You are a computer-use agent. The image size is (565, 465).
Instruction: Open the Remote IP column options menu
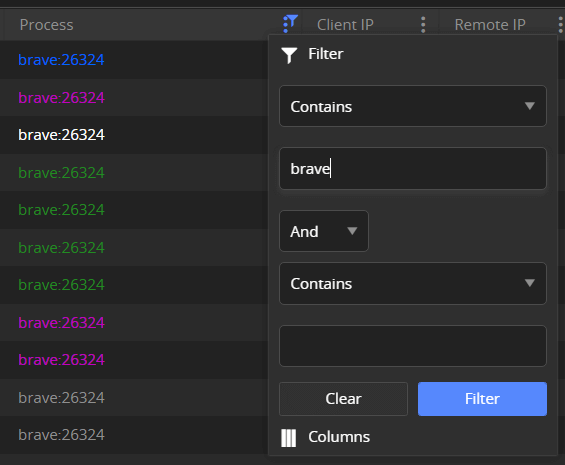[x=560, y=25]
